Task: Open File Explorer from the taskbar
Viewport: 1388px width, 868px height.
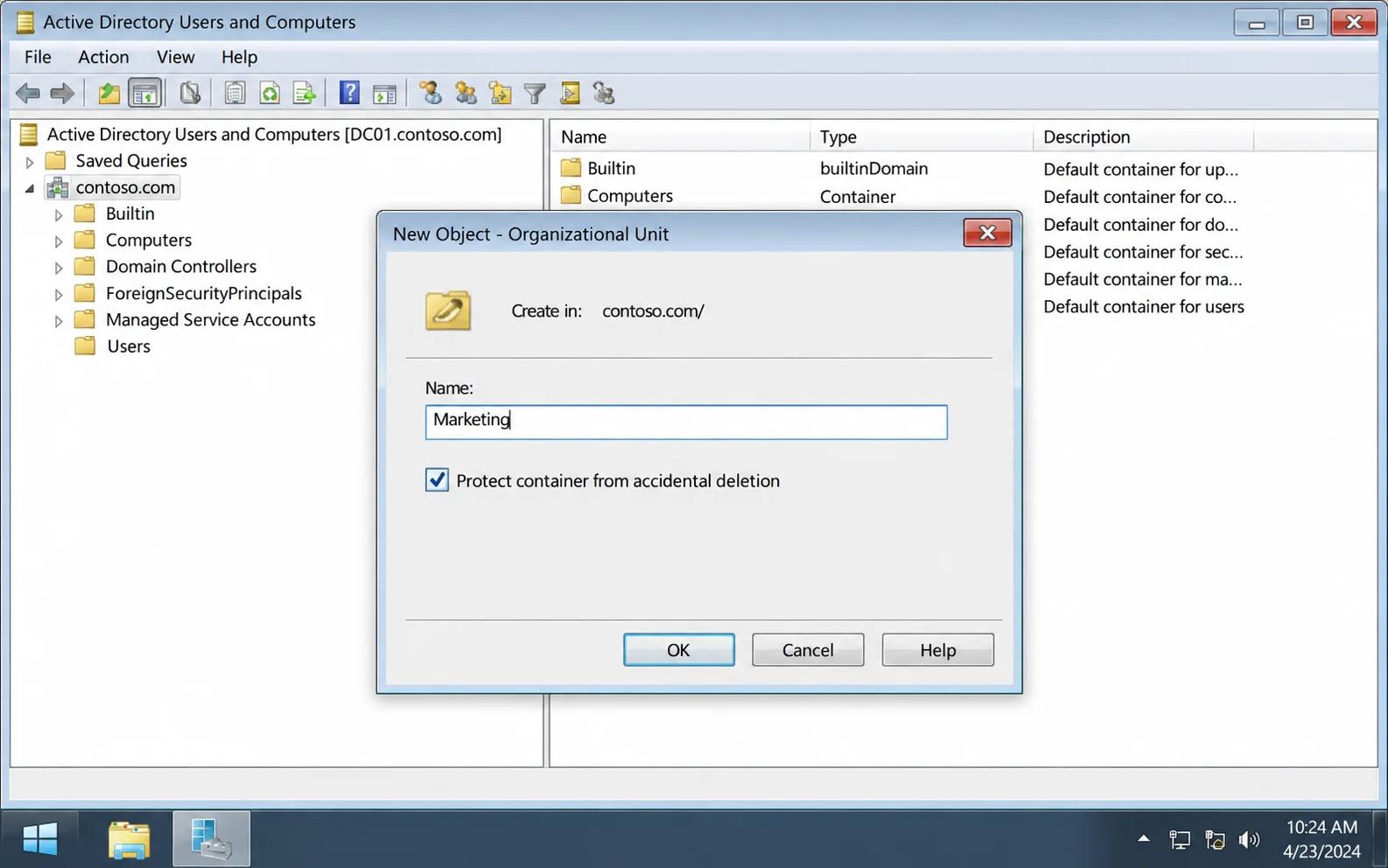Action: [x=129, y=840]
